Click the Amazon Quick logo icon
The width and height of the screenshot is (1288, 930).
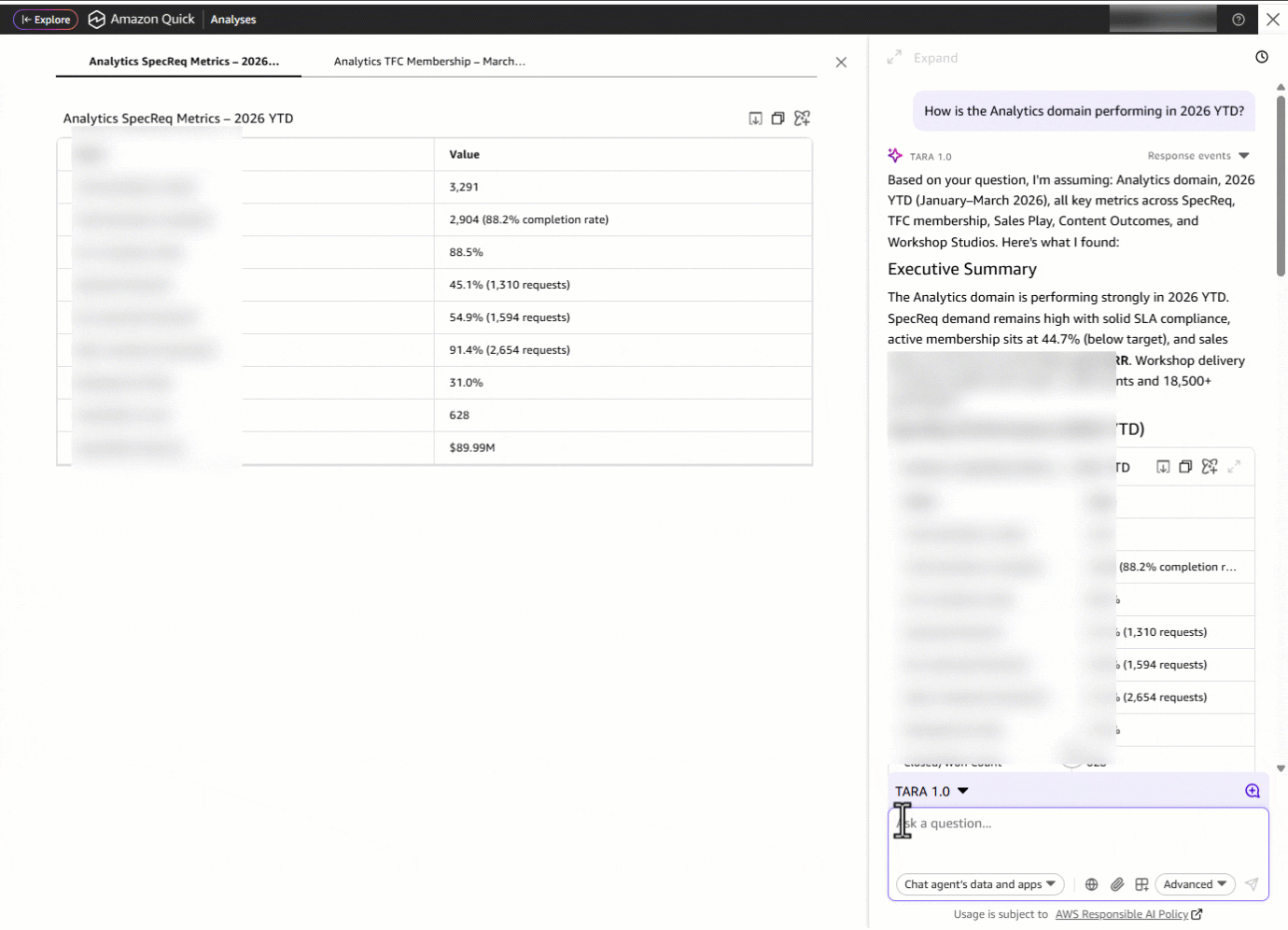(96, 20)
